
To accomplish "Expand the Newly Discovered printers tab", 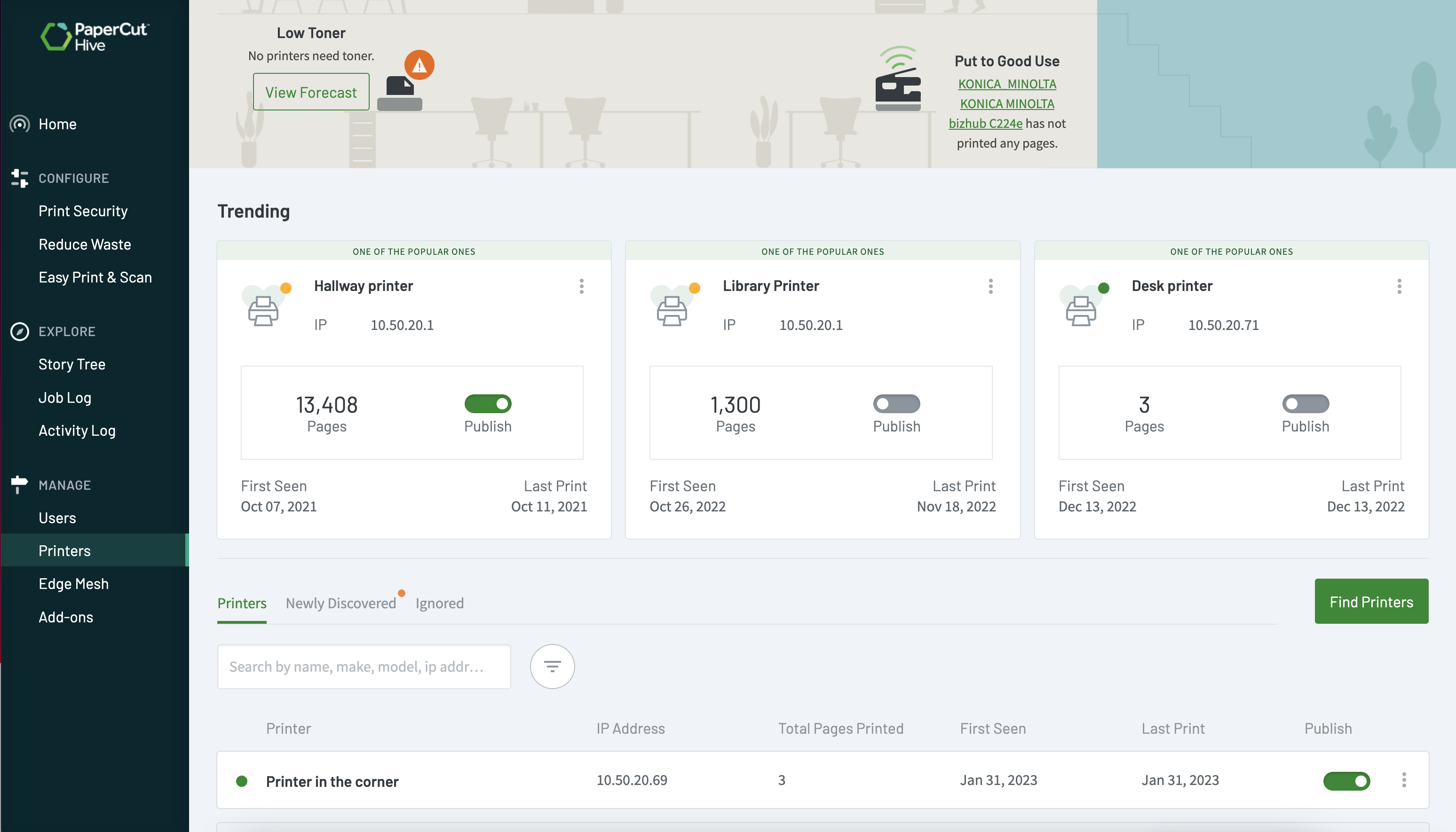I will click(x=340, y=602).
